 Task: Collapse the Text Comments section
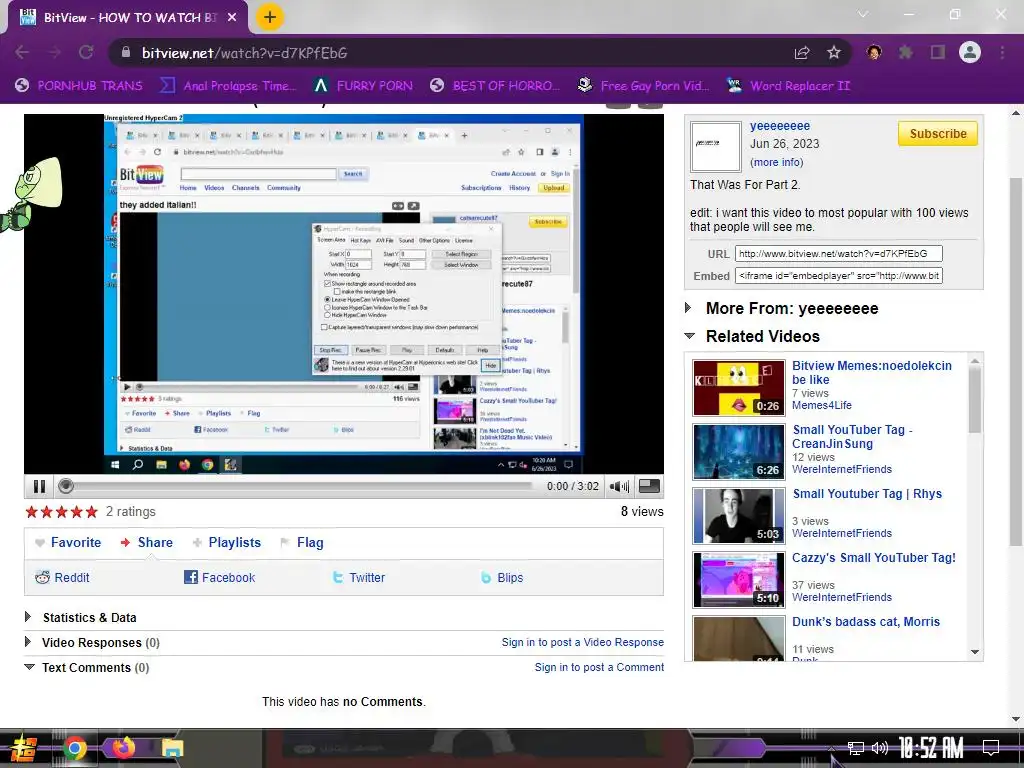(x=87, y=667)
